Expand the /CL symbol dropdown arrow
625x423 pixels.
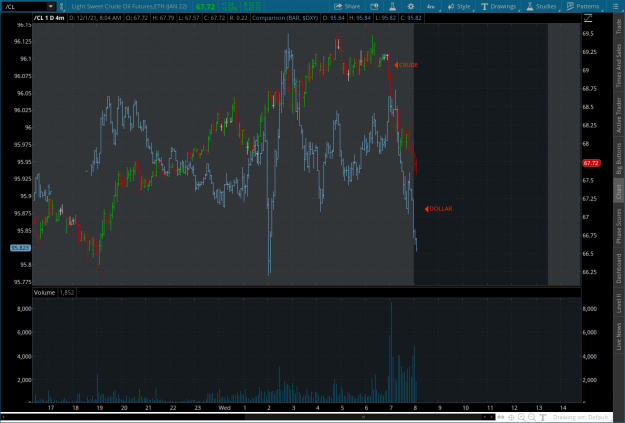(x=51, y=6)
